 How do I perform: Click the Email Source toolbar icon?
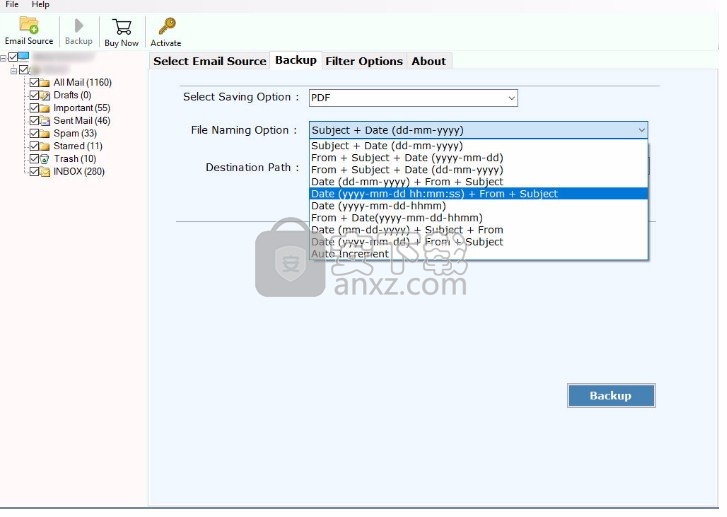[29, 25]
